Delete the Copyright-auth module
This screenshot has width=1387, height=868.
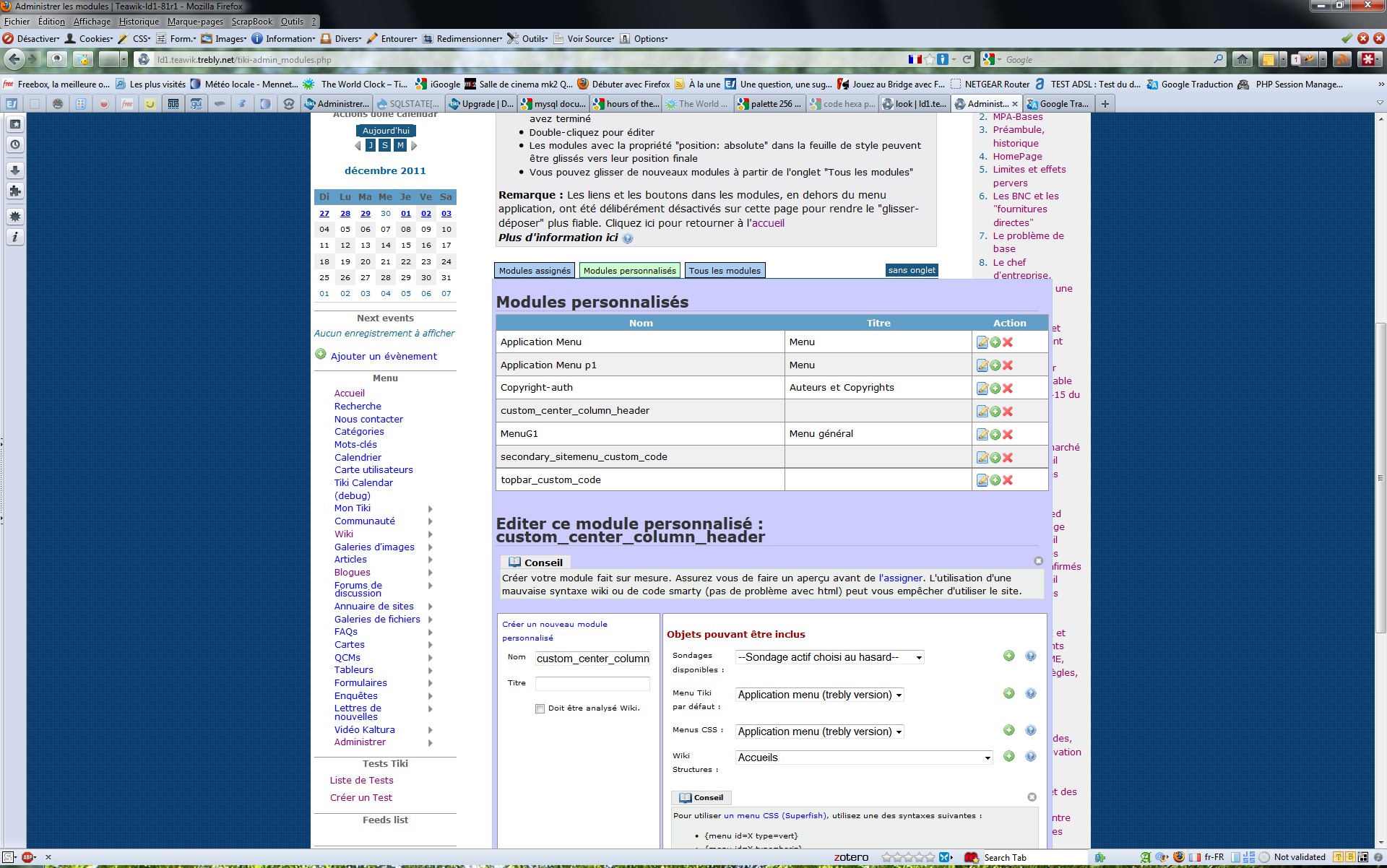(x=1008, y=389)
